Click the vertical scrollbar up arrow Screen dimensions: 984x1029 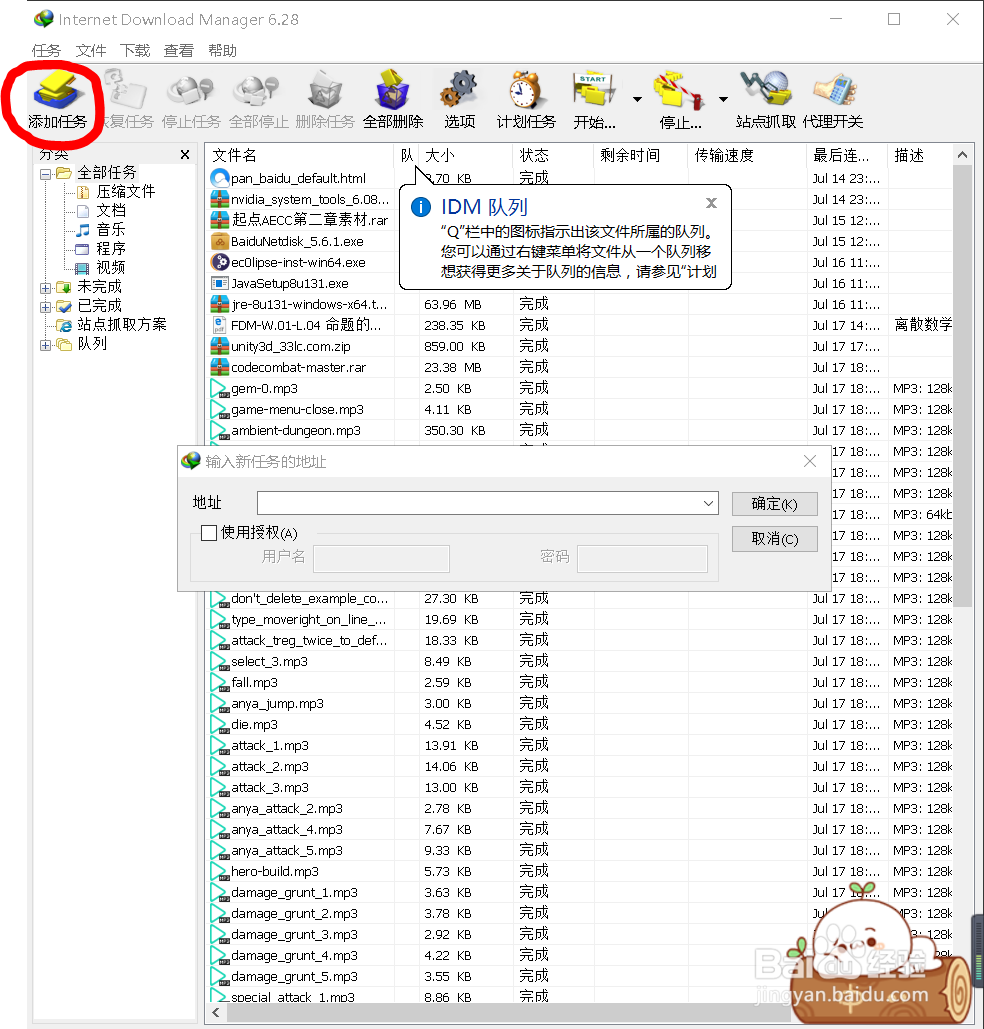pyautogui.click(x=962, y=155)
